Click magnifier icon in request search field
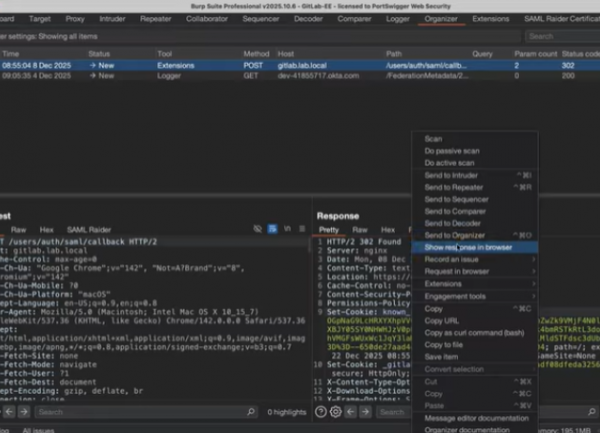This screenshot has width=600, height=433. tap(251, 412)
